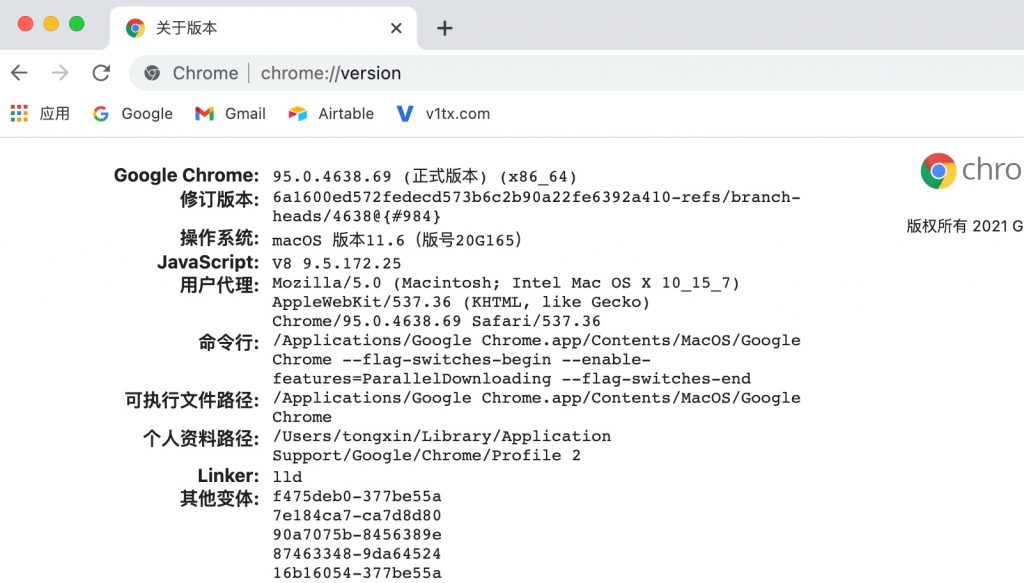Click the 个人资料路径 label
Image resolution: width=1024 pixels, height=583 pixels.
click(201, 439)
